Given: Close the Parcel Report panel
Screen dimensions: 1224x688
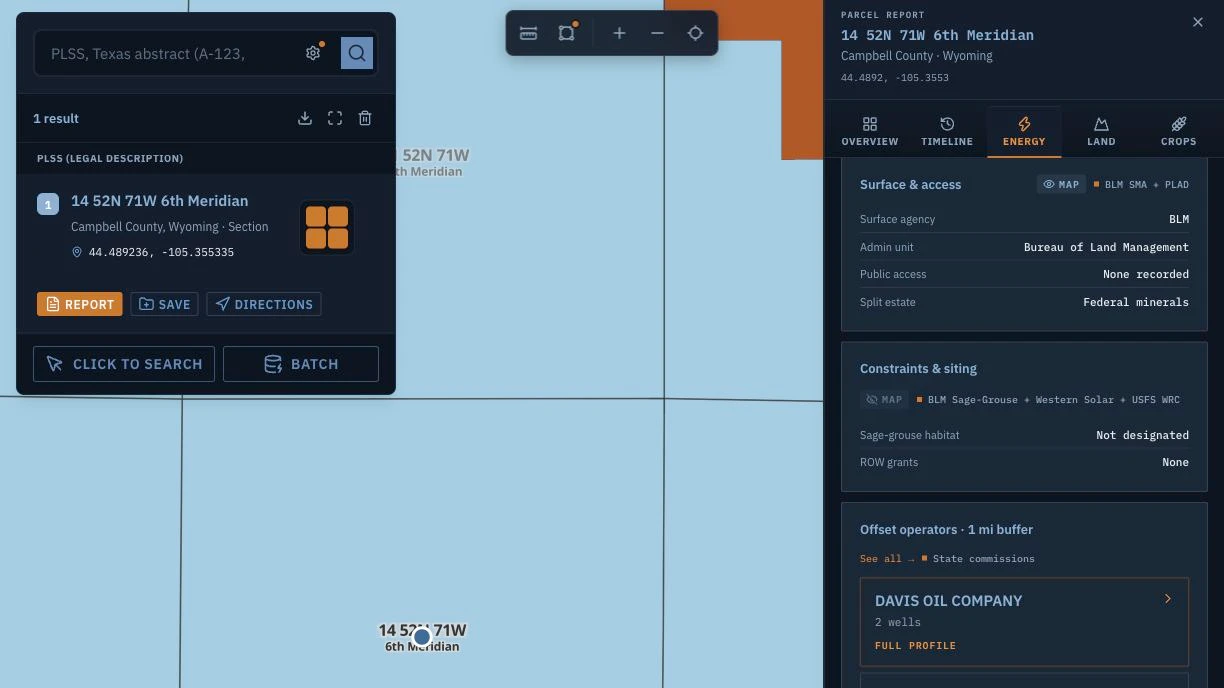Looking at the screenshot, I should (x=1198, y=22).
